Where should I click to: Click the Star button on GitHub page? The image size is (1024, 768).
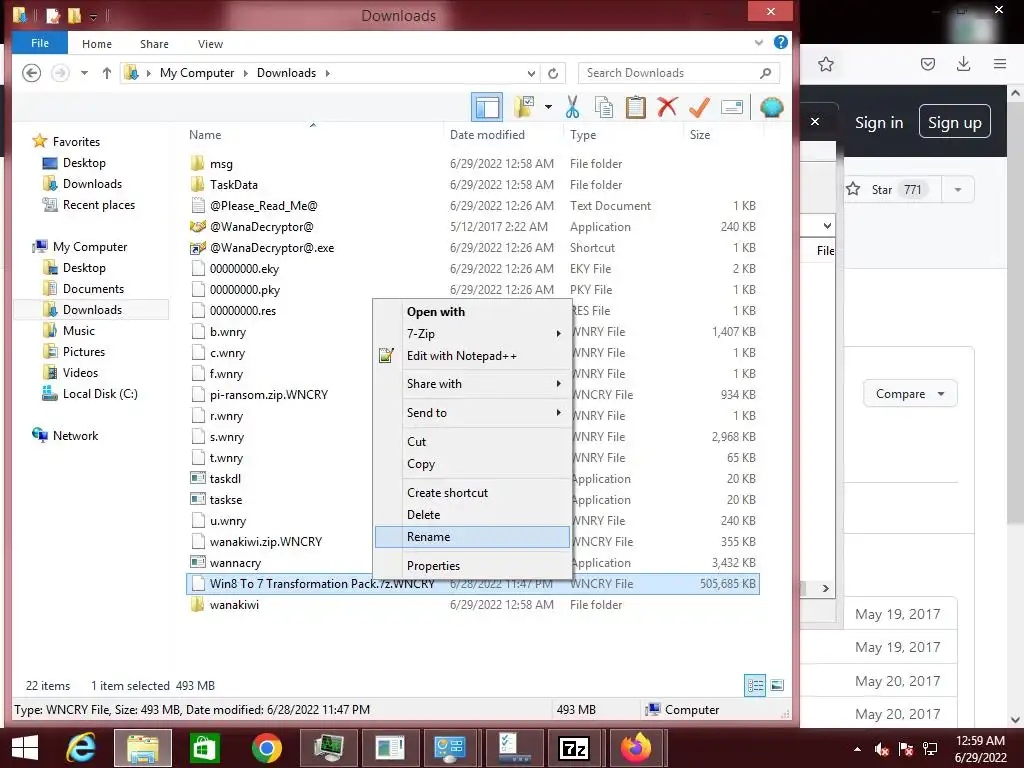(x=892, y=189)
